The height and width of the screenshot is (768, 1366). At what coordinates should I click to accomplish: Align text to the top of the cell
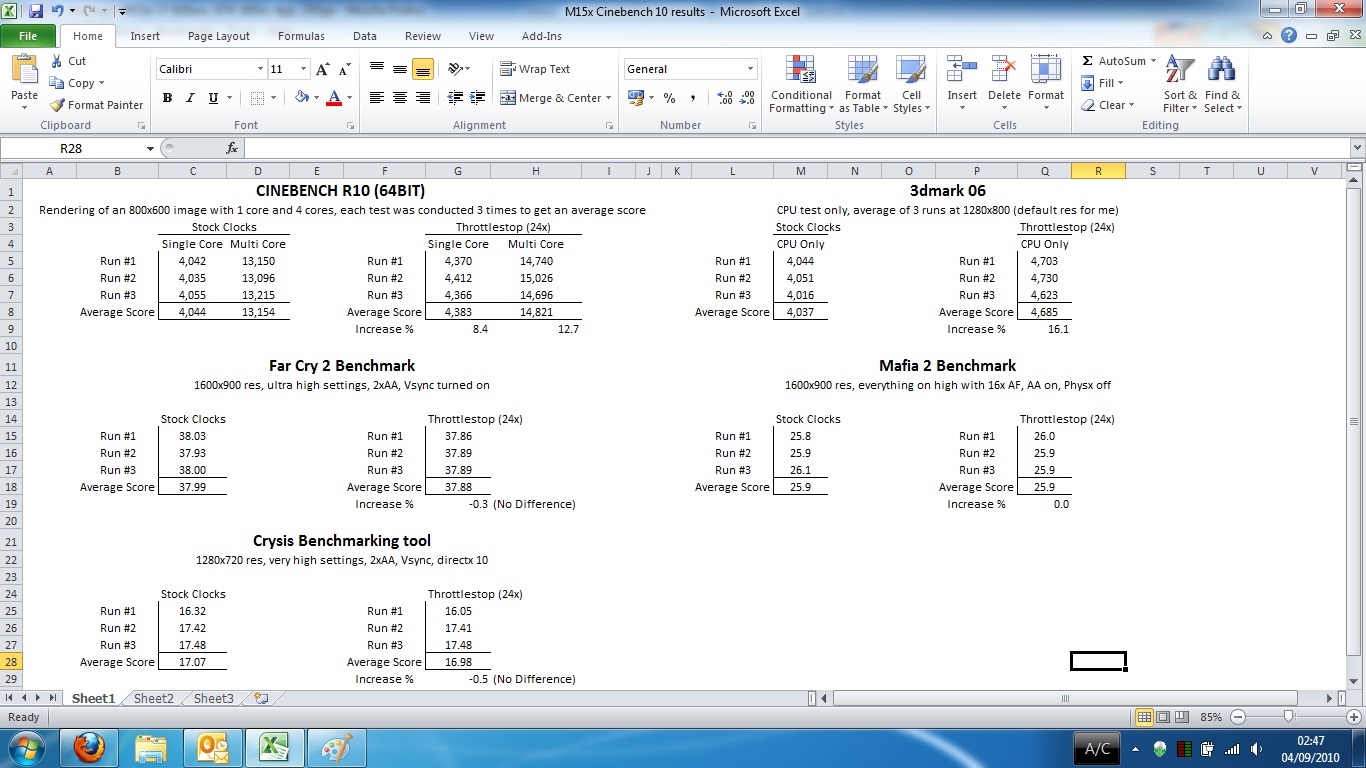coord(377,69)
